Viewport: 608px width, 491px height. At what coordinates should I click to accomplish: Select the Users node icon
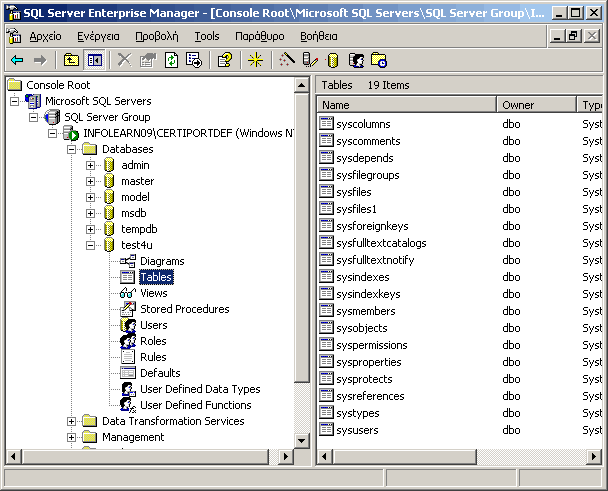point(128,325)
